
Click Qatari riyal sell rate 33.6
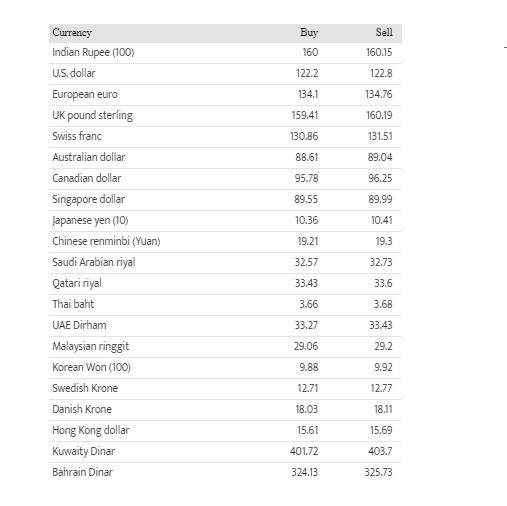[383, 283]
